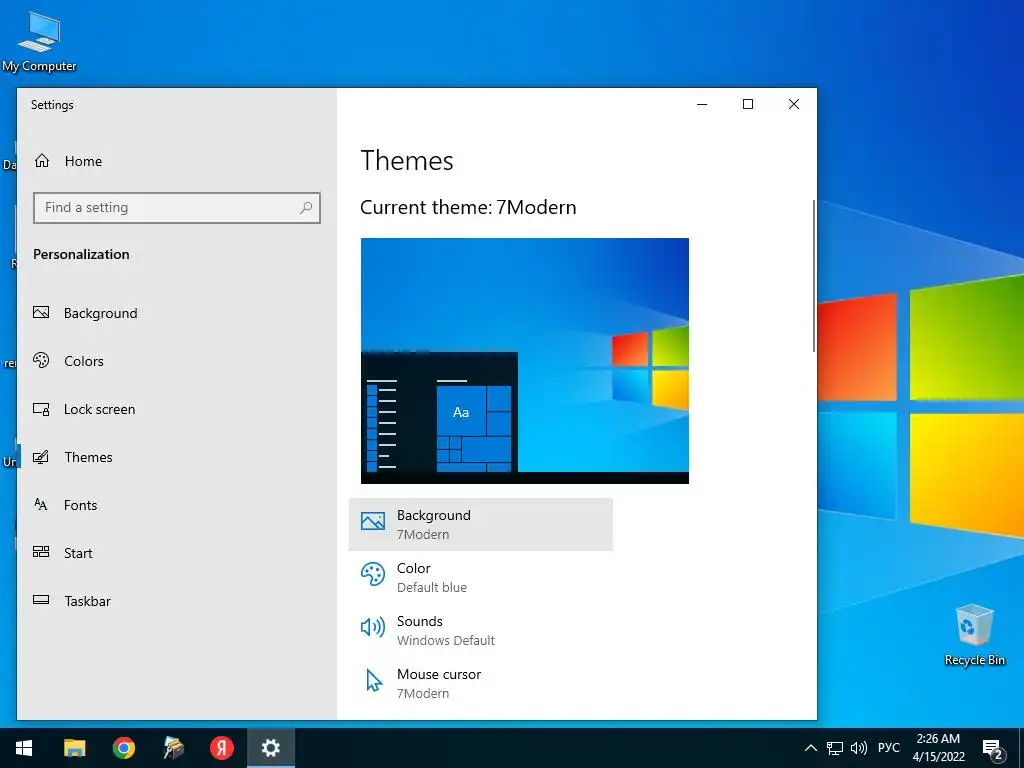Click the Background picture icon in sidebar

pos(41,313)
